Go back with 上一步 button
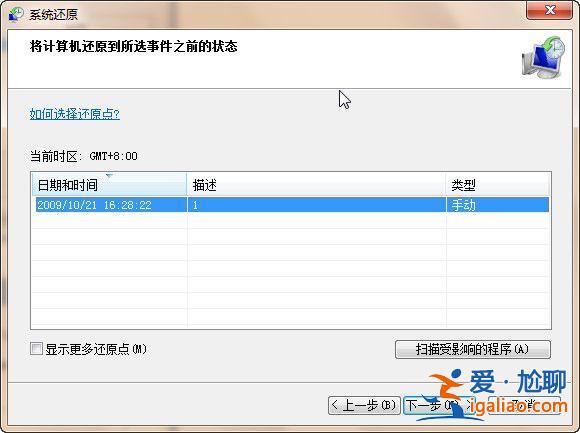The image size is (580, 433). tap(364, 405)
